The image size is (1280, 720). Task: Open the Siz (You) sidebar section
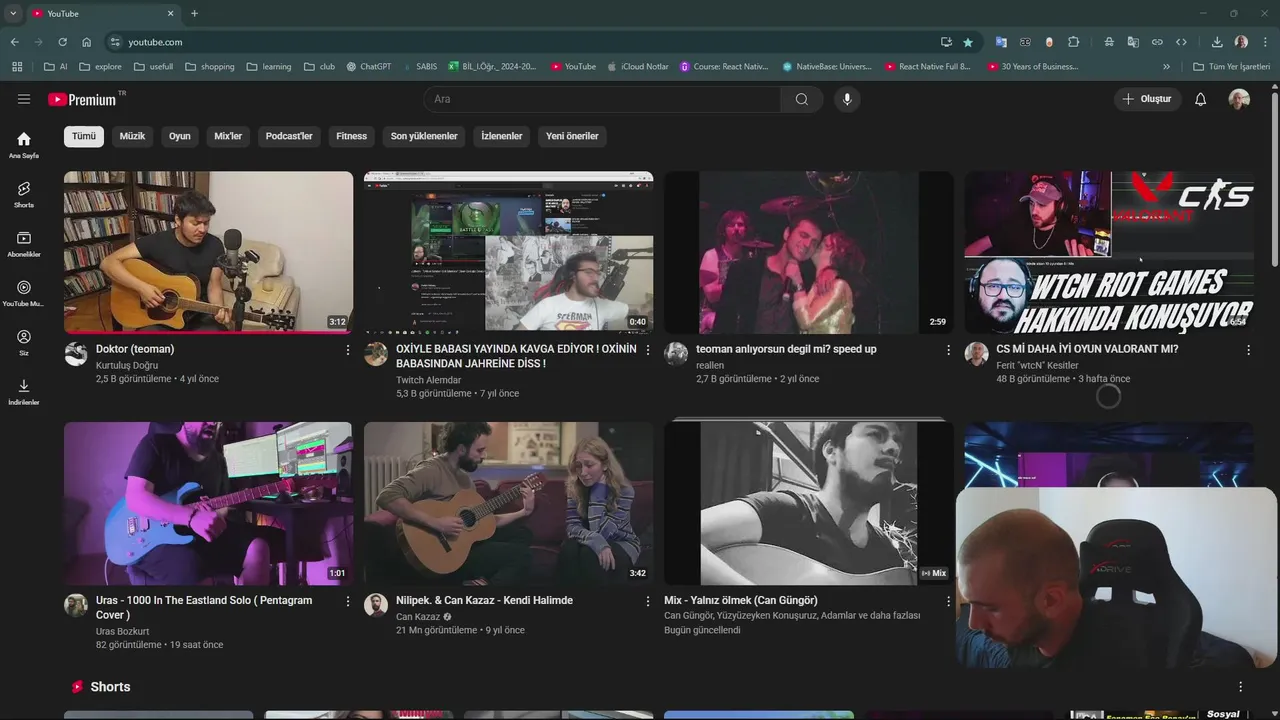24,343
